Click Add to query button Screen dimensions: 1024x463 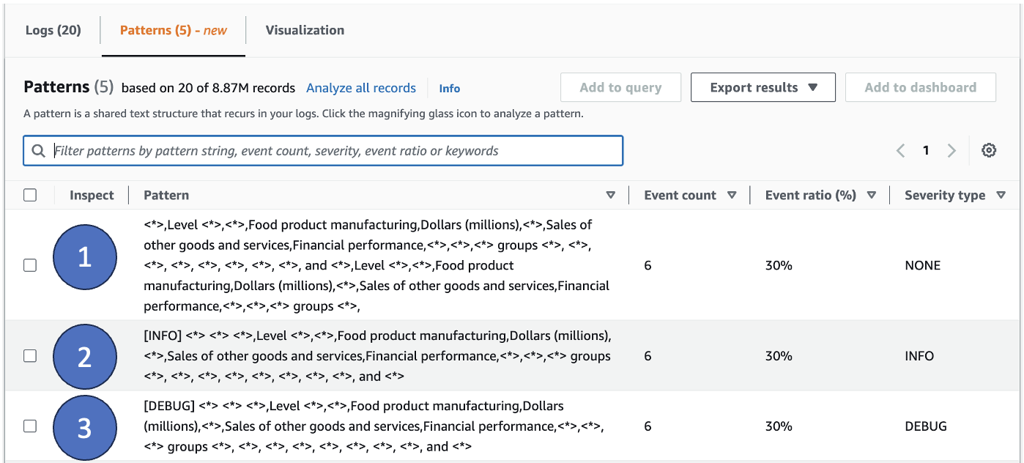click(620, 88)
